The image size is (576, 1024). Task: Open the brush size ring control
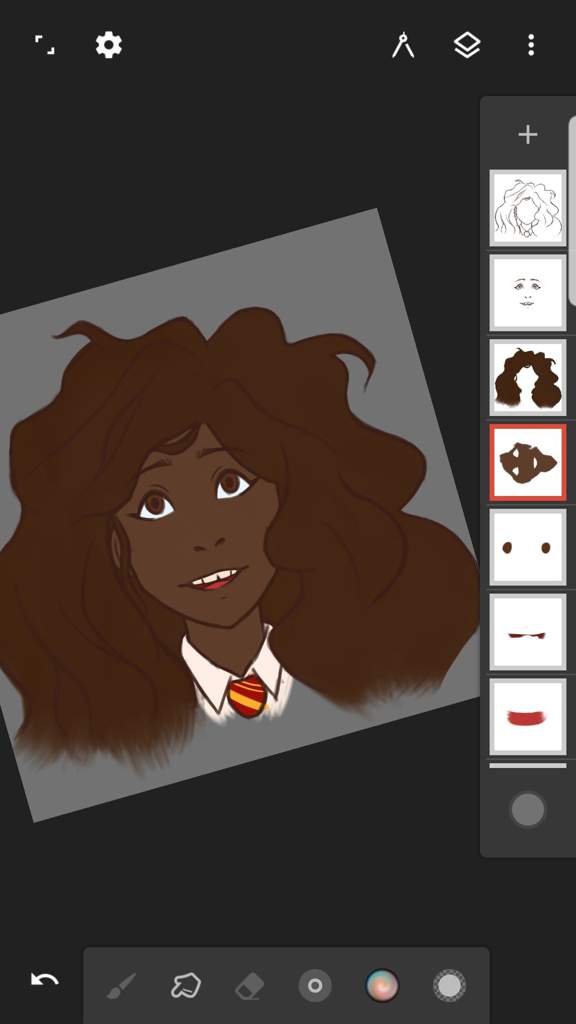tap(315, 985)
